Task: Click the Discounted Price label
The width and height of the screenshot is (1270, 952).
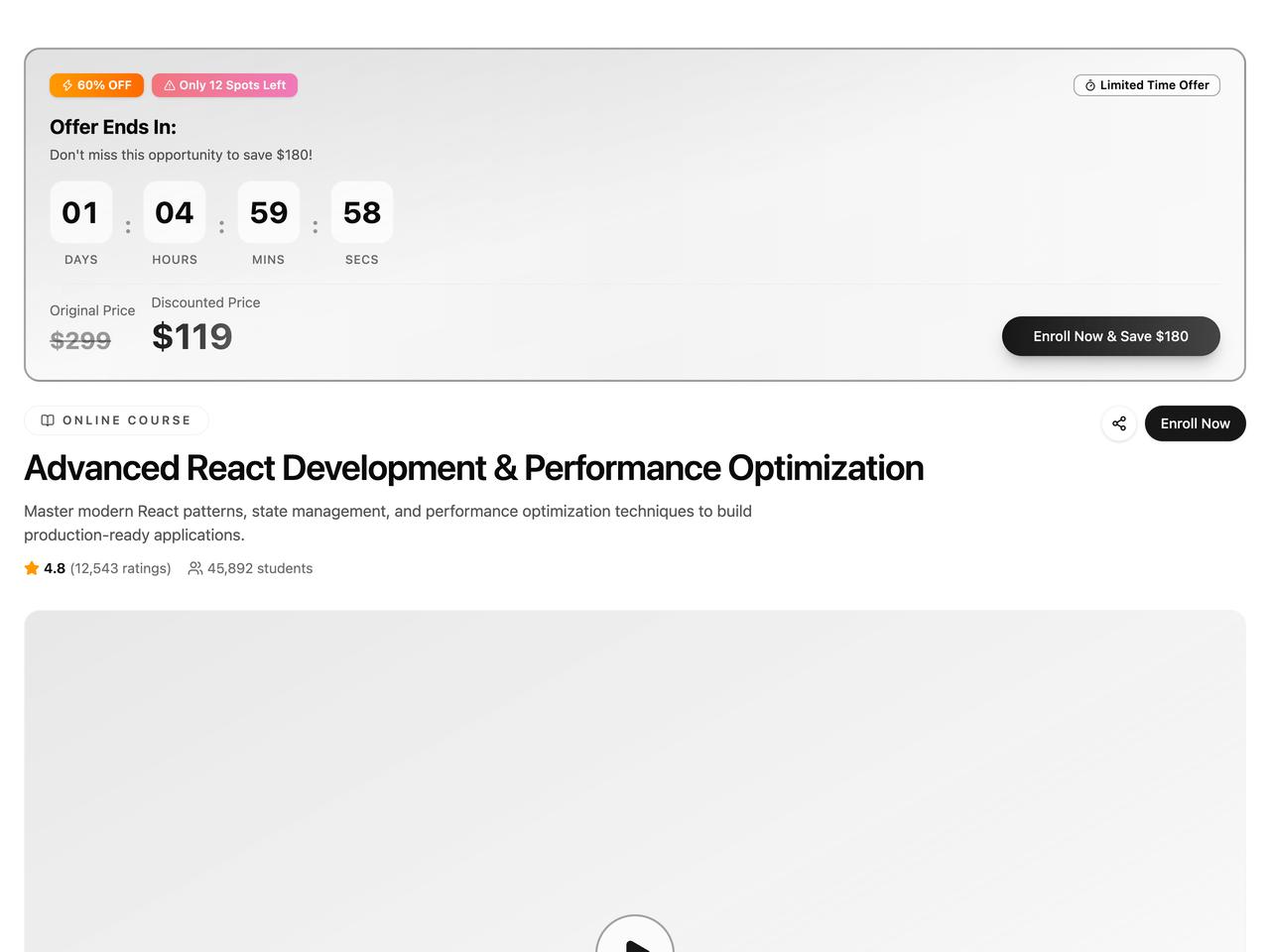Action: click(205, 302)
